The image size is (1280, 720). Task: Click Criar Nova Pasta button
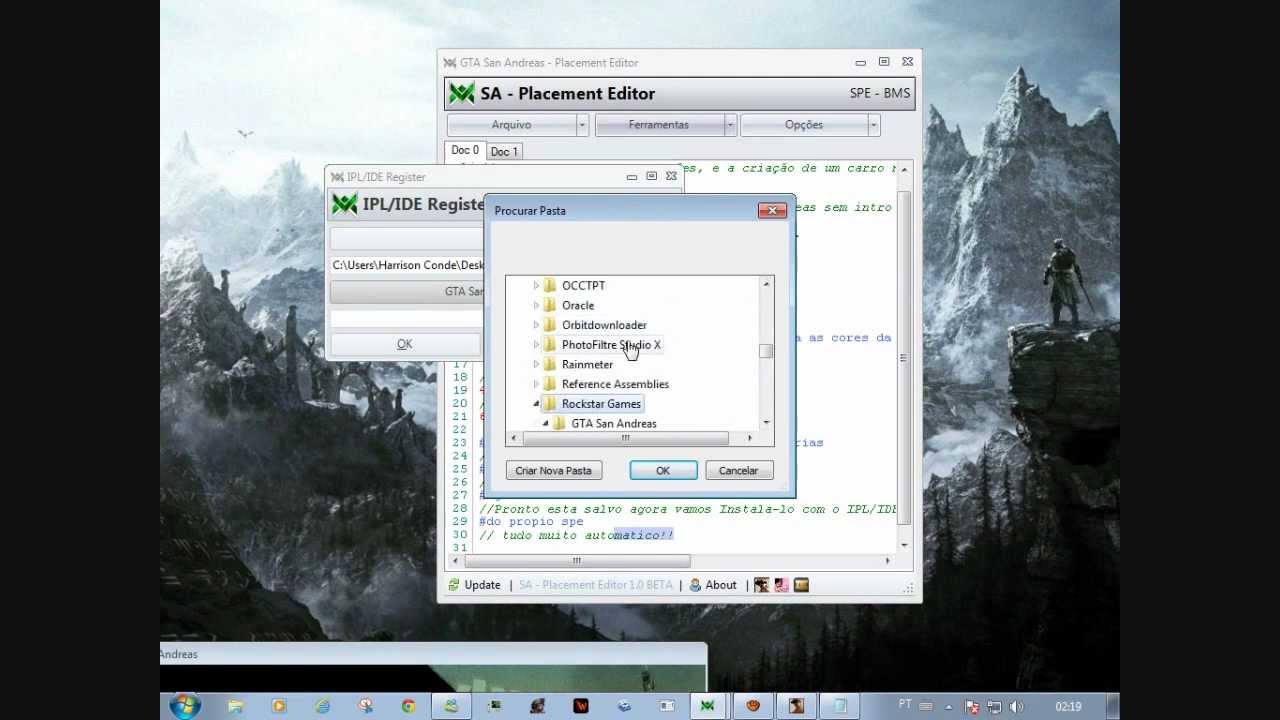click(553, 470)
